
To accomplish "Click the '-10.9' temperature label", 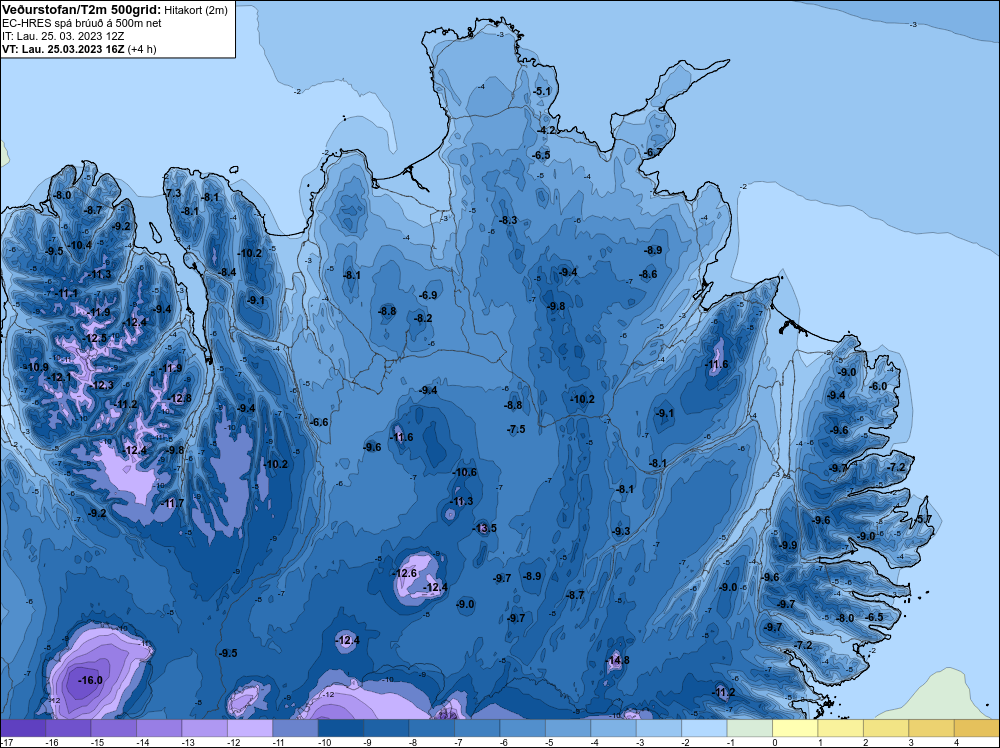I will (37, 367).
